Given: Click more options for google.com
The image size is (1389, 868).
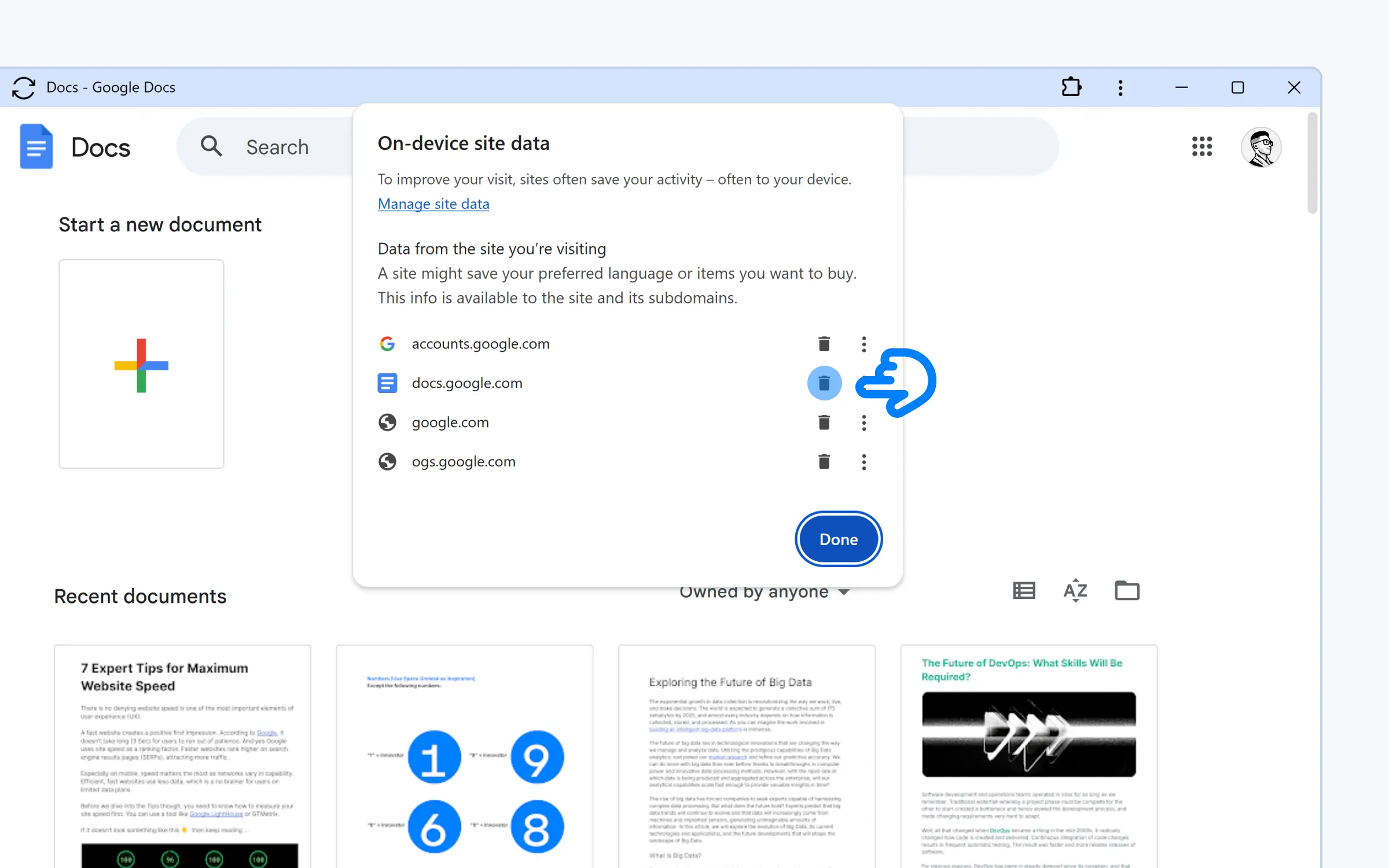Looking at the screenshot, I should click(x=863, y=422).
